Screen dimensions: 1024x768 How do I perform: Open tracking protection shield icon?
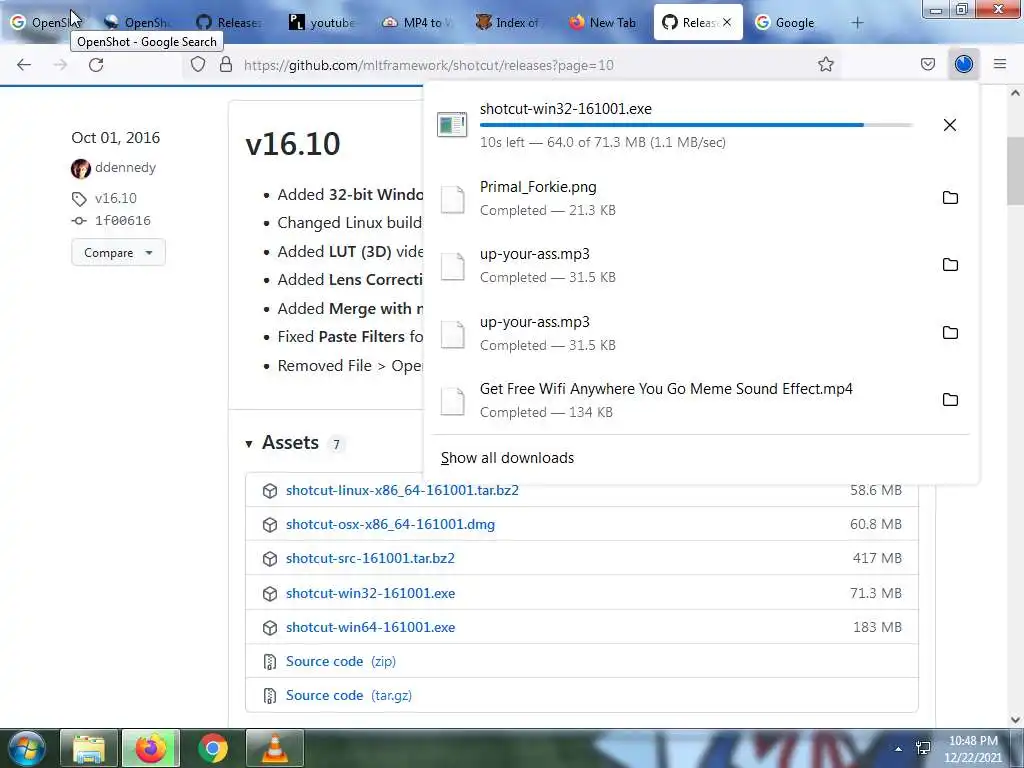198,64
